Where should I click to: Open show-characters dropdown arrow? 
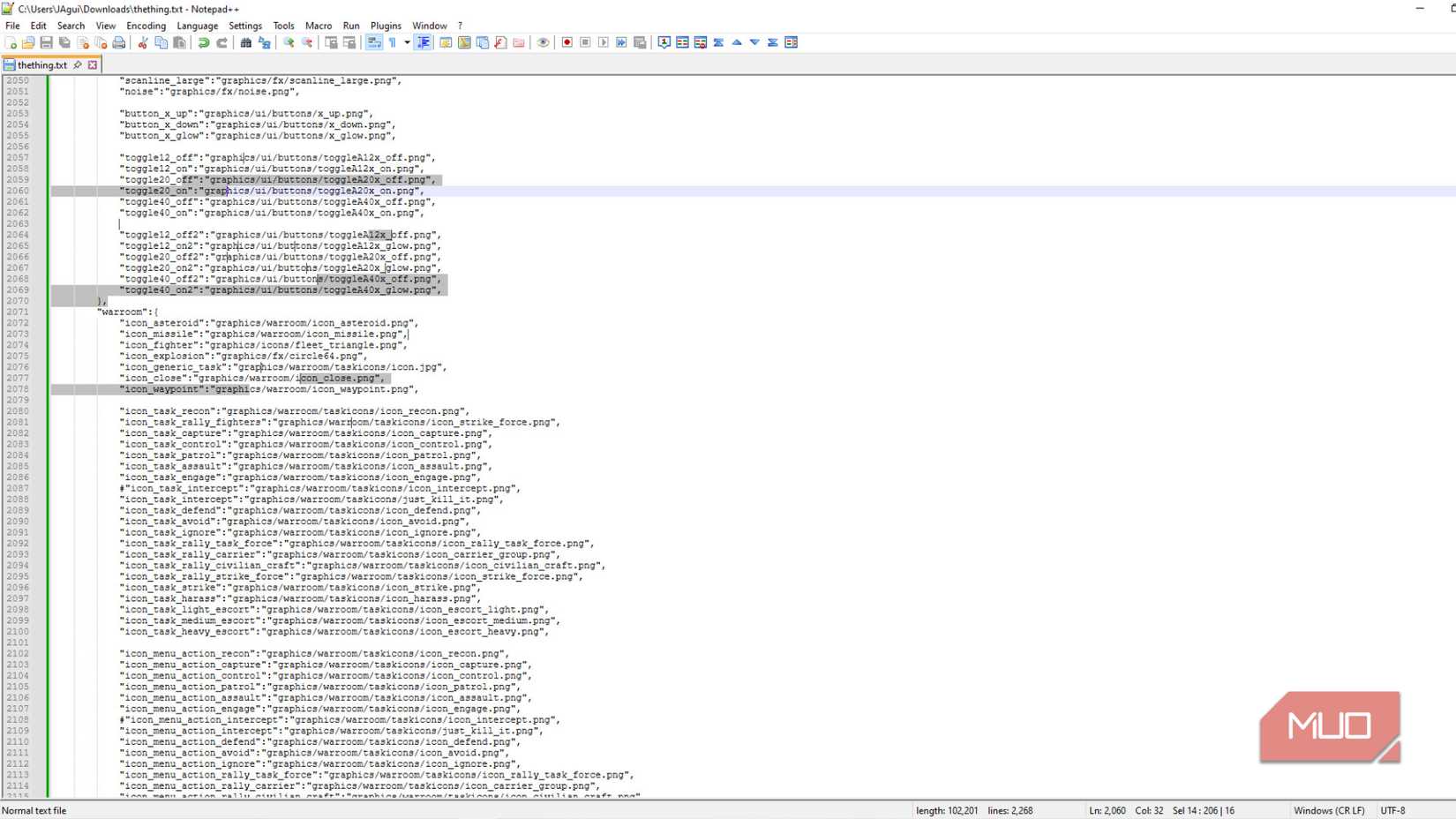(407, 42)
